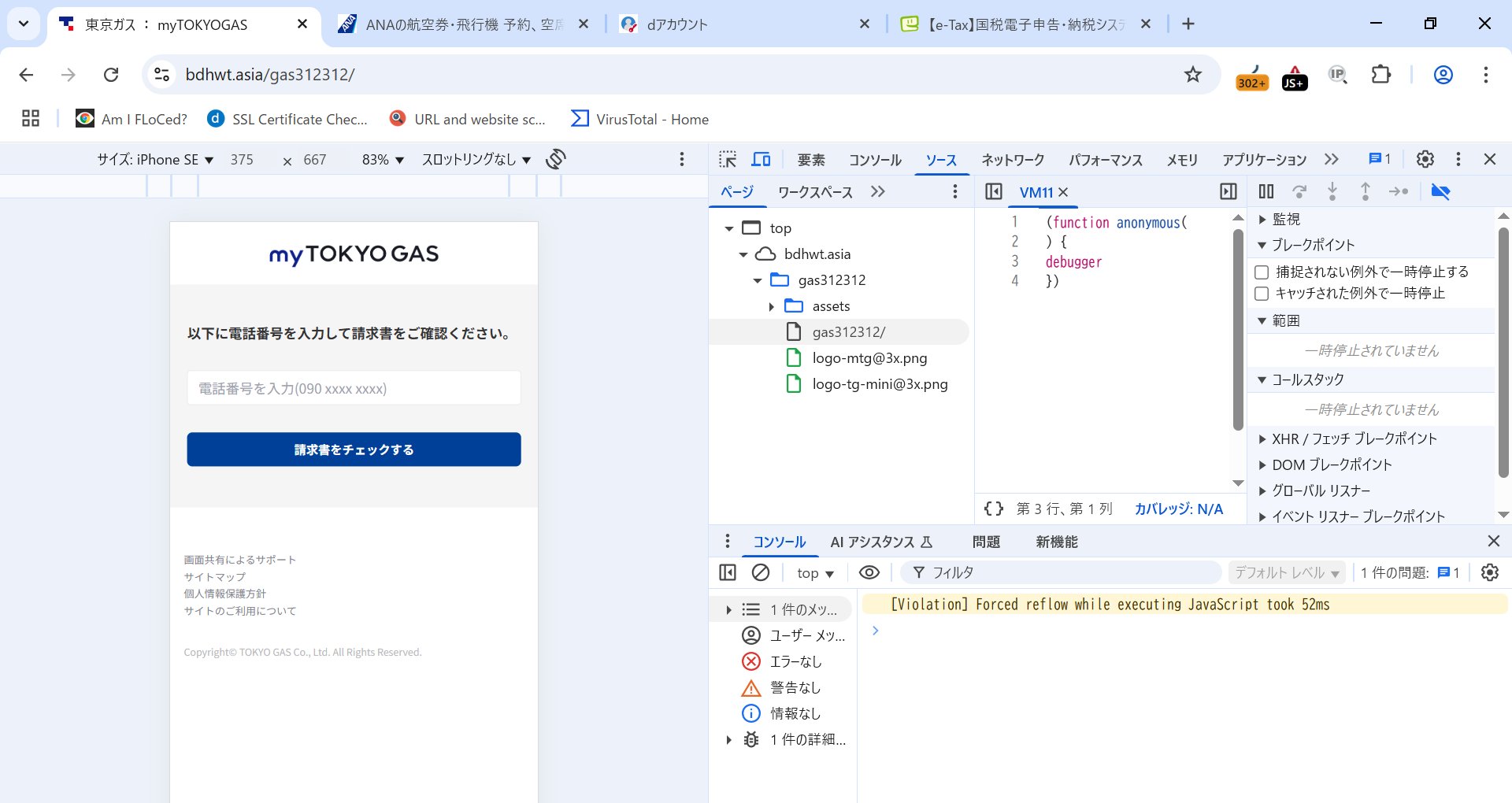This screenshot has height=803, width=1512.
Task: Click the debugger sidebar scrollbar
Action: coord(1503,353)
